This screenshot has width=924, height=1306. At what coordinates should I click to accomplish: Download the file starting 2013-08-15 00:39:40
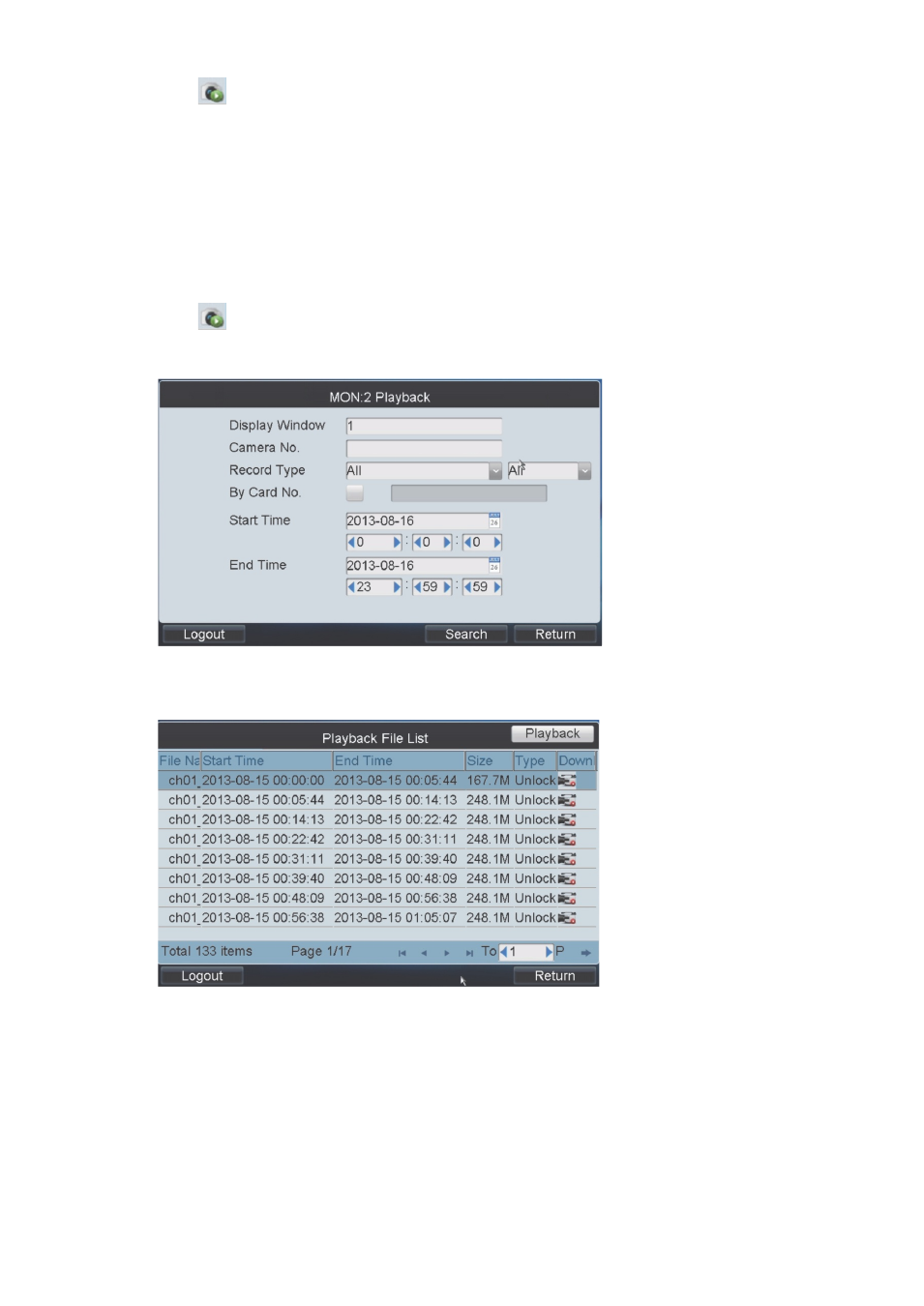[567, 878]
